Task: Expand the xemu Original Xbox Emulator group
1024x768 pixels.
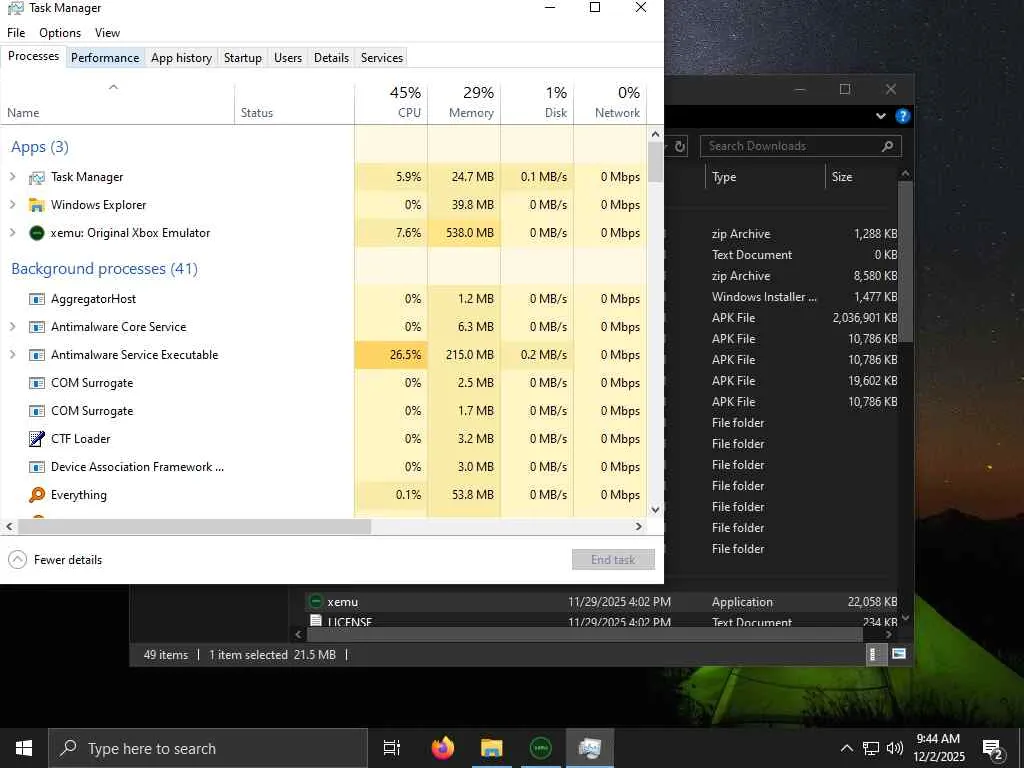Action: click(x=12, y=233)
